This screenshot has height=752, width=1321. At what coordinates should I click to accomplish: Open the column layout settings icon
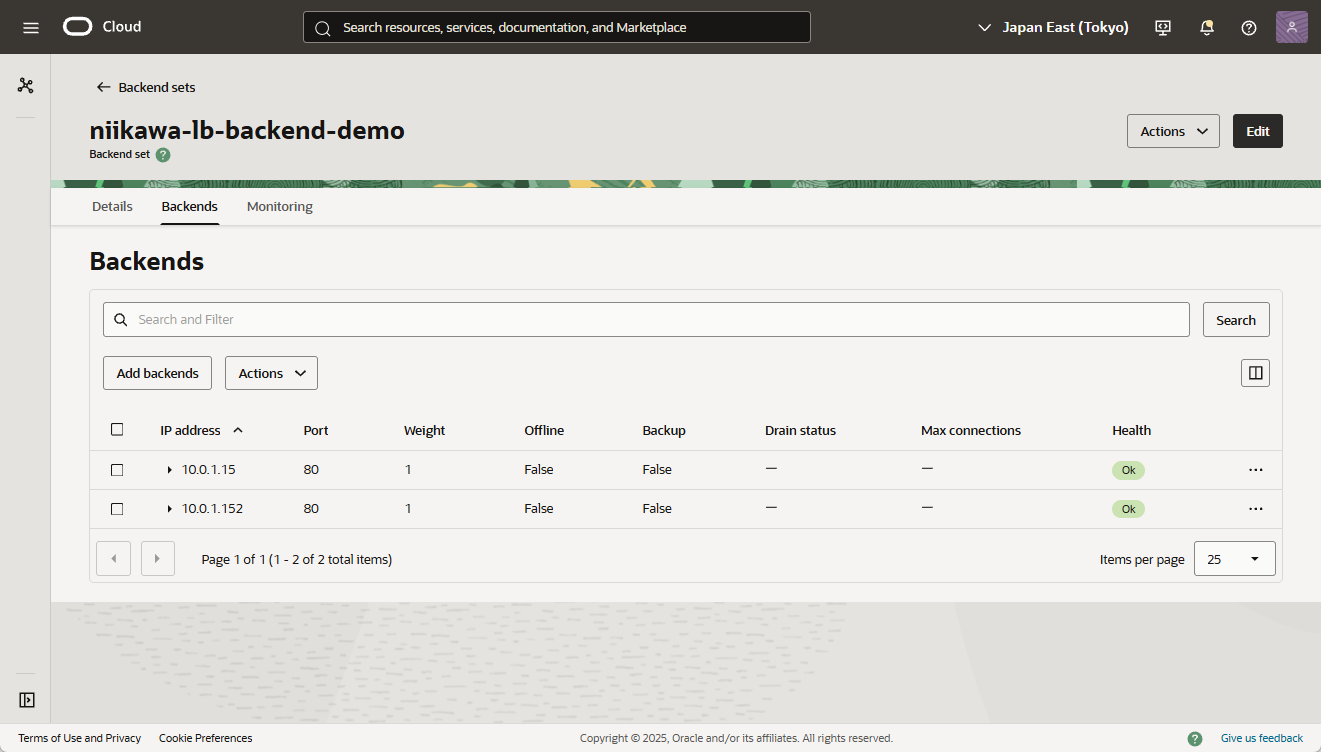point(1256,373)
